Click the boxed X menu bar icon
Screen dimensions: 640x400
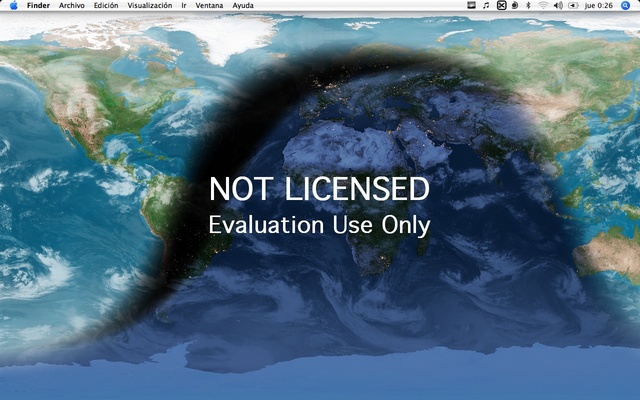pyautogui.click(x=502, y=5)
